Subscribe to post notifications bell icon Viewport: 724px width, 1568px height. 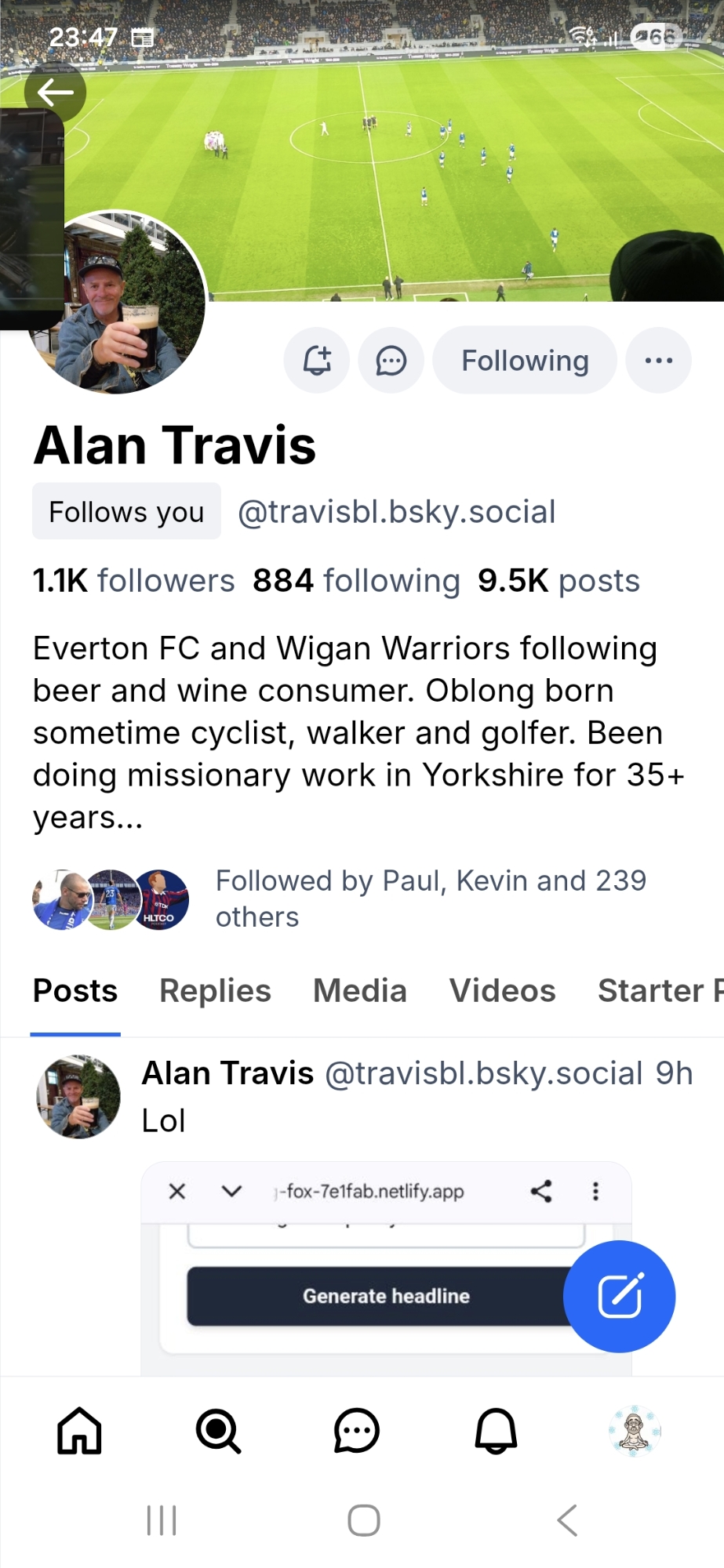317,361
